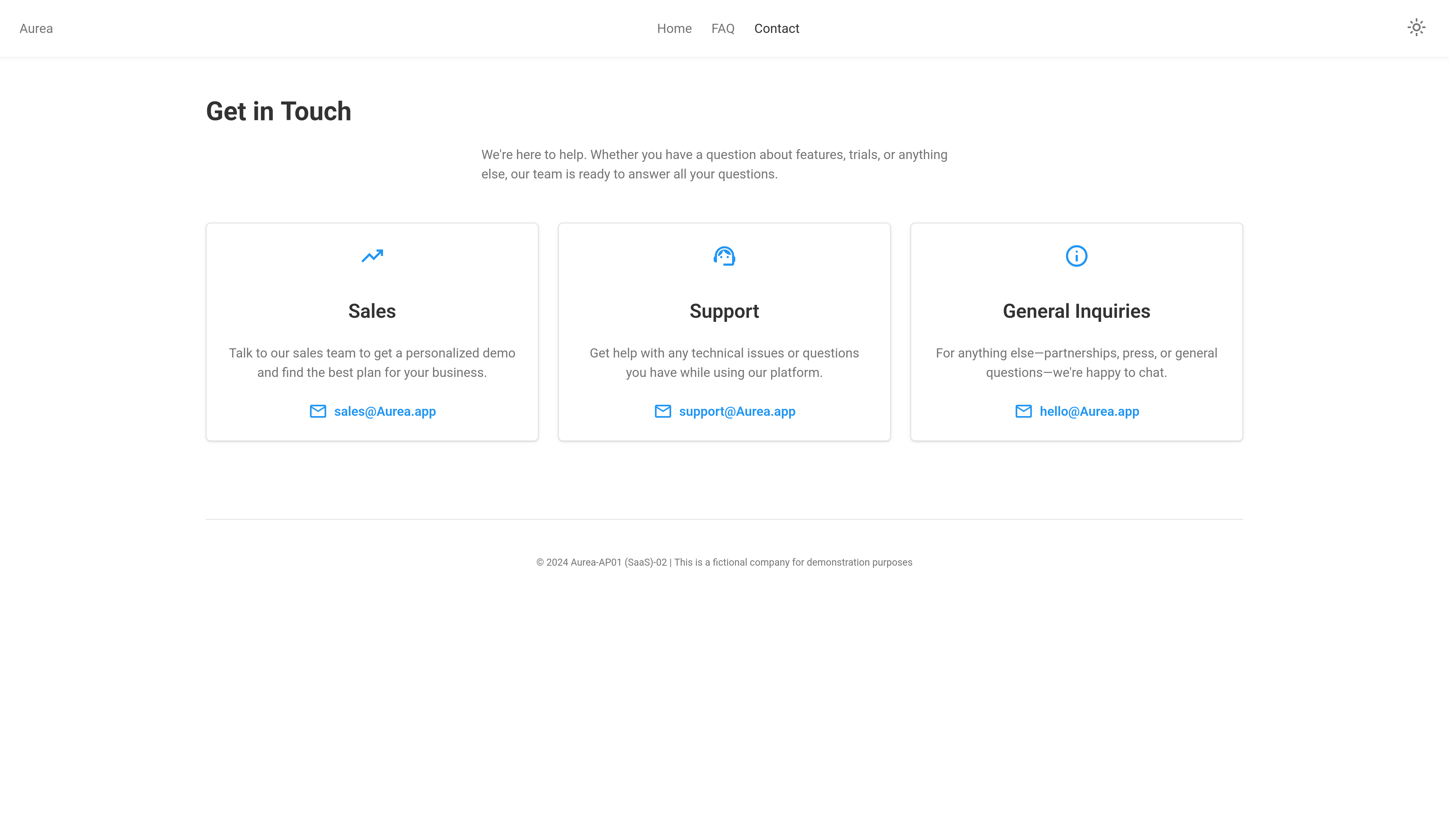1449x840 pixels.
Task: Click the envelope icon beside sales email
Action: pyautogui.click(x=318, y=411)
